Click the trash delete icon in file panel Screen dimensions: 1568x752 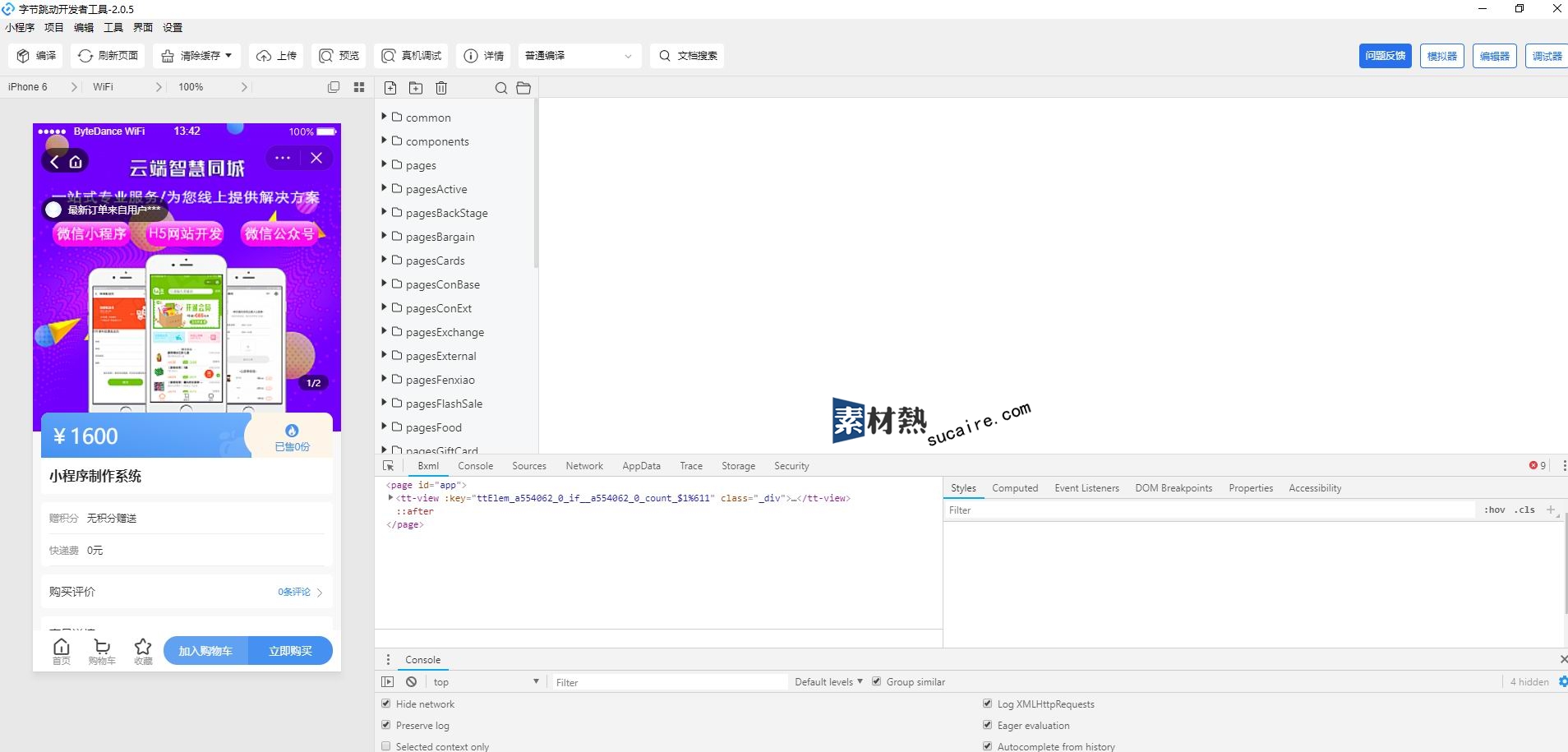pos(441,88)
